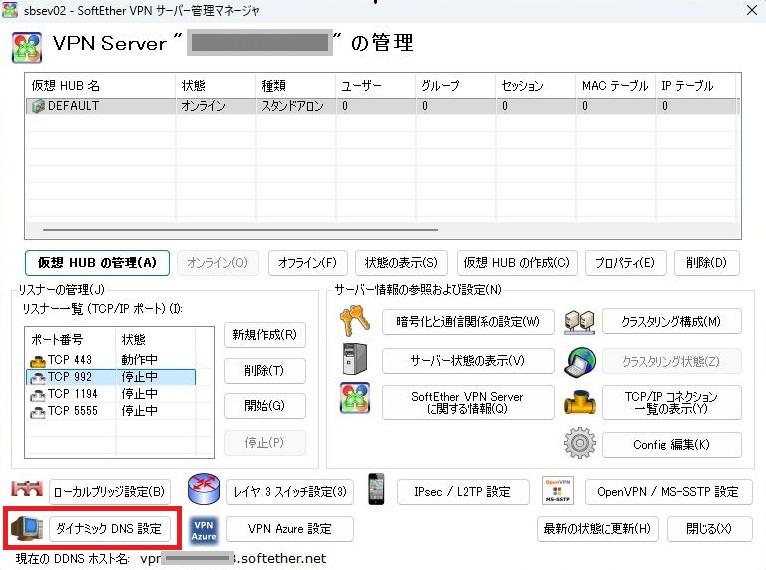
Task: Click the 仮想 HUB 名 column header
Action: [x=100, y=86]
